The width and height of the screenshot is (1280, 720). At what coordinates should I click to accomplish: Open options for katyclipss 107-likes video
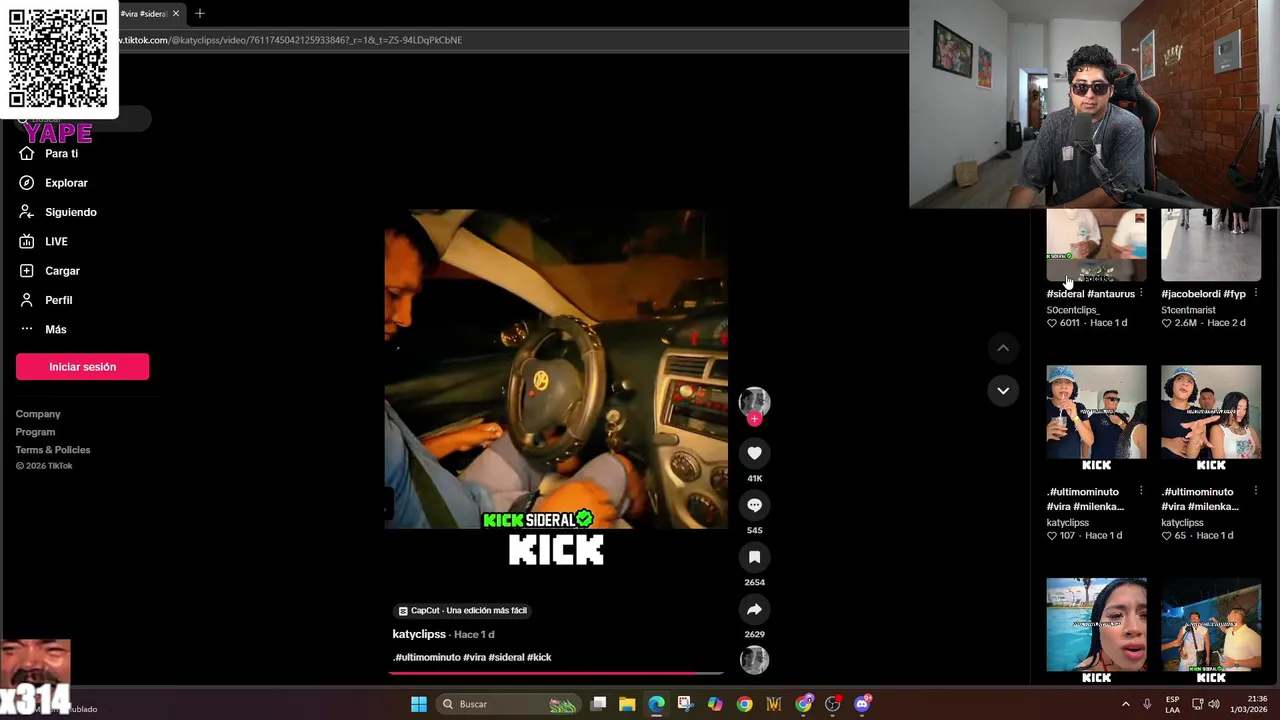[x=1141, y=491]
